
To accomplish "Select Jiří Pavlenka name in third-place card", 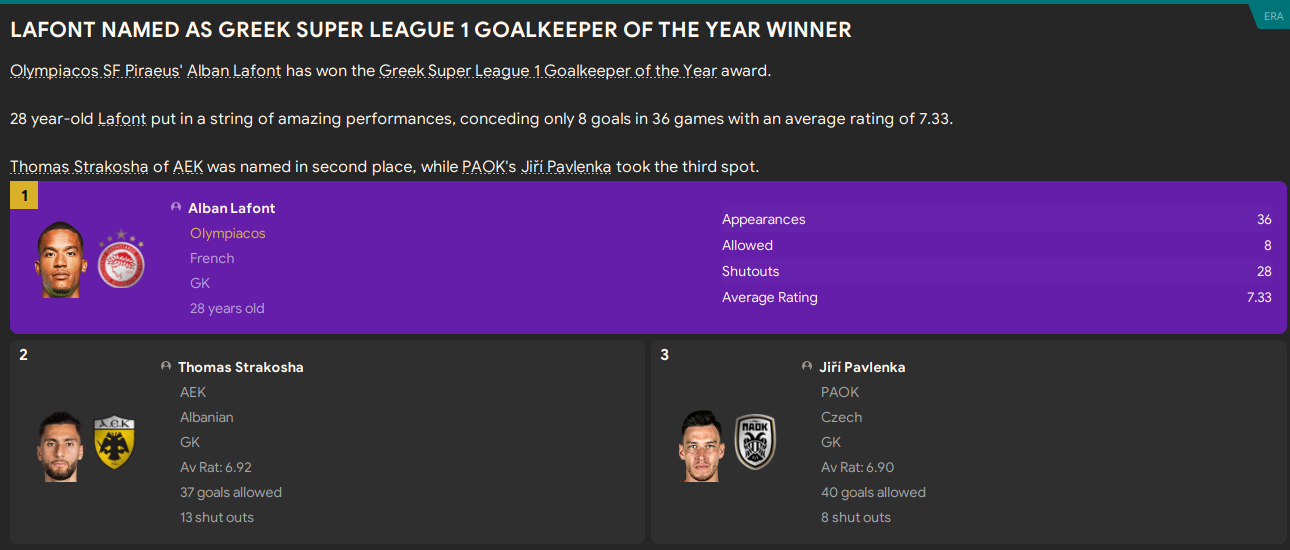I will tap(862, 367).
